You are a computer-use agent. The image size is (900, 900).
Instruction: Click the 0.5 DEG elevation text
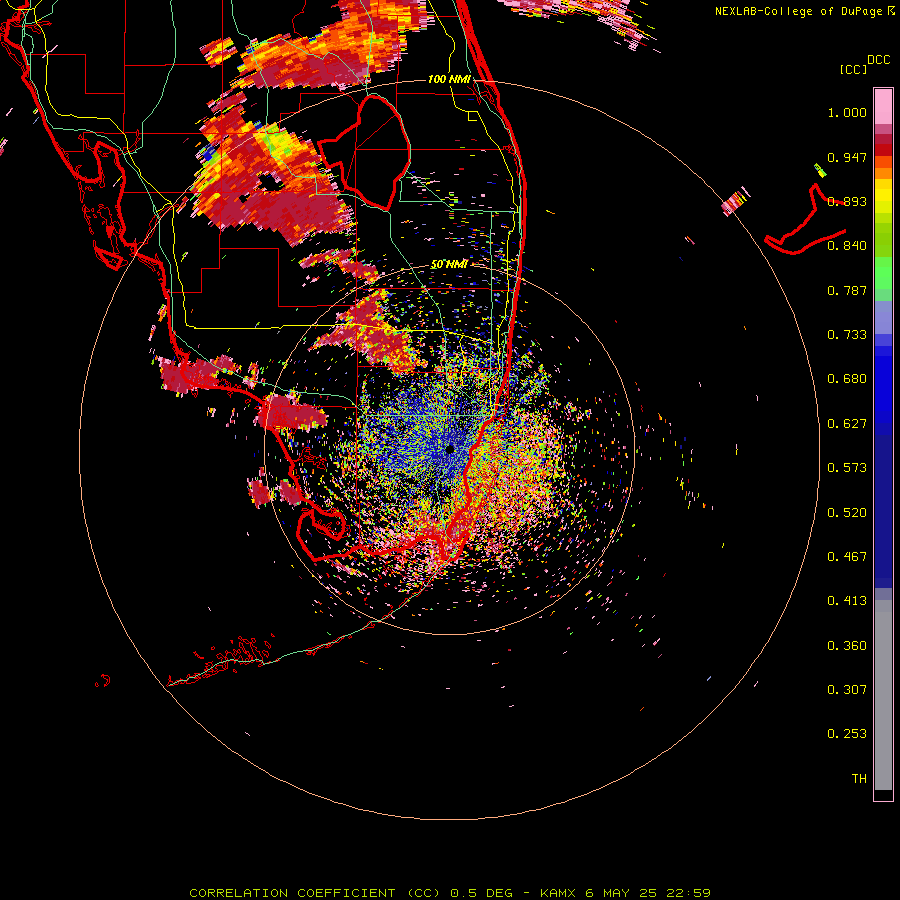[x=481, y=893]
